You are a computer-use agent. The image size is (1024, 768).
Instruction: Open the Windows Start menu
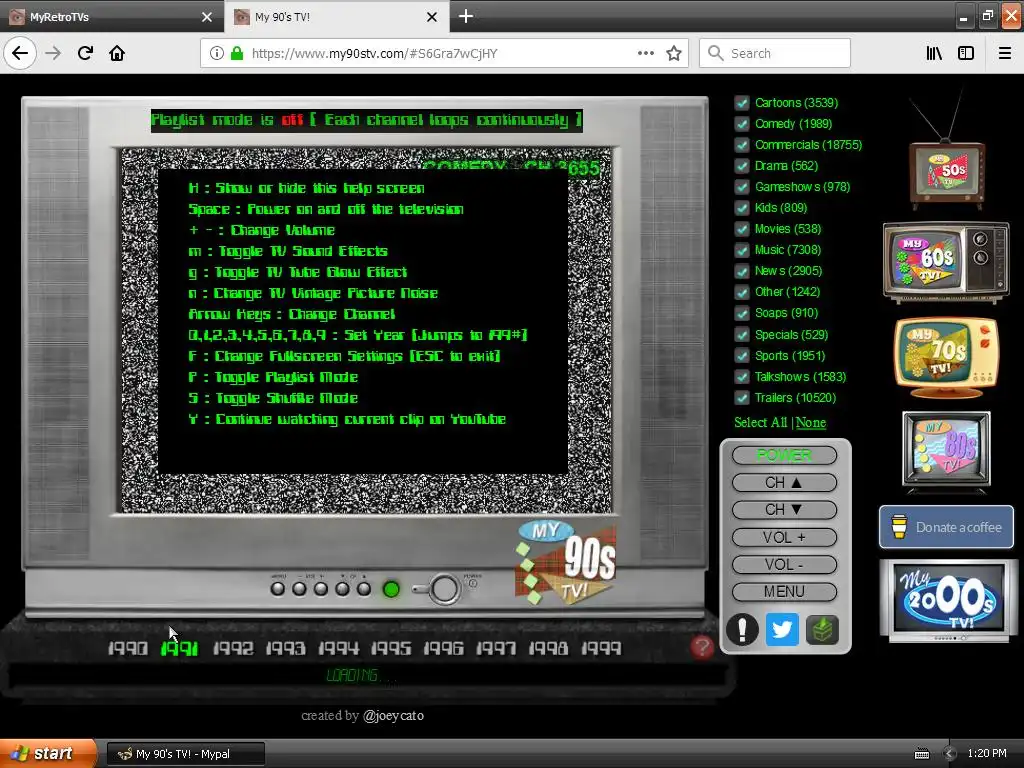pyautogui.click(x=48, y=753)
